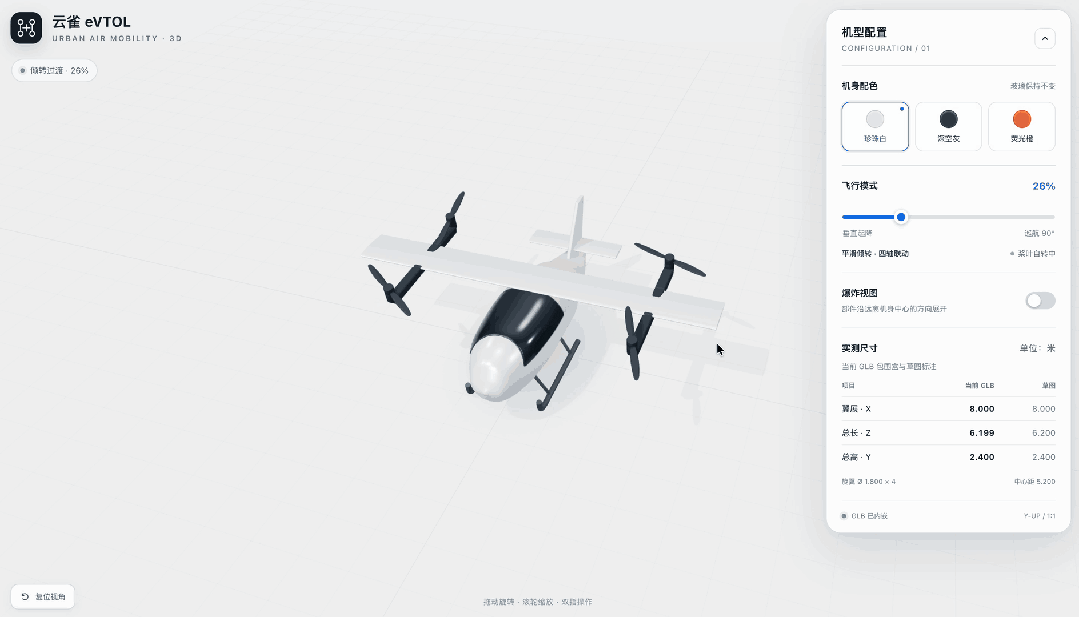Click the 单位: 米 unit label
Viewport: 1079px width, 617px height.
pyautogui.click(x=1037, y=348)
